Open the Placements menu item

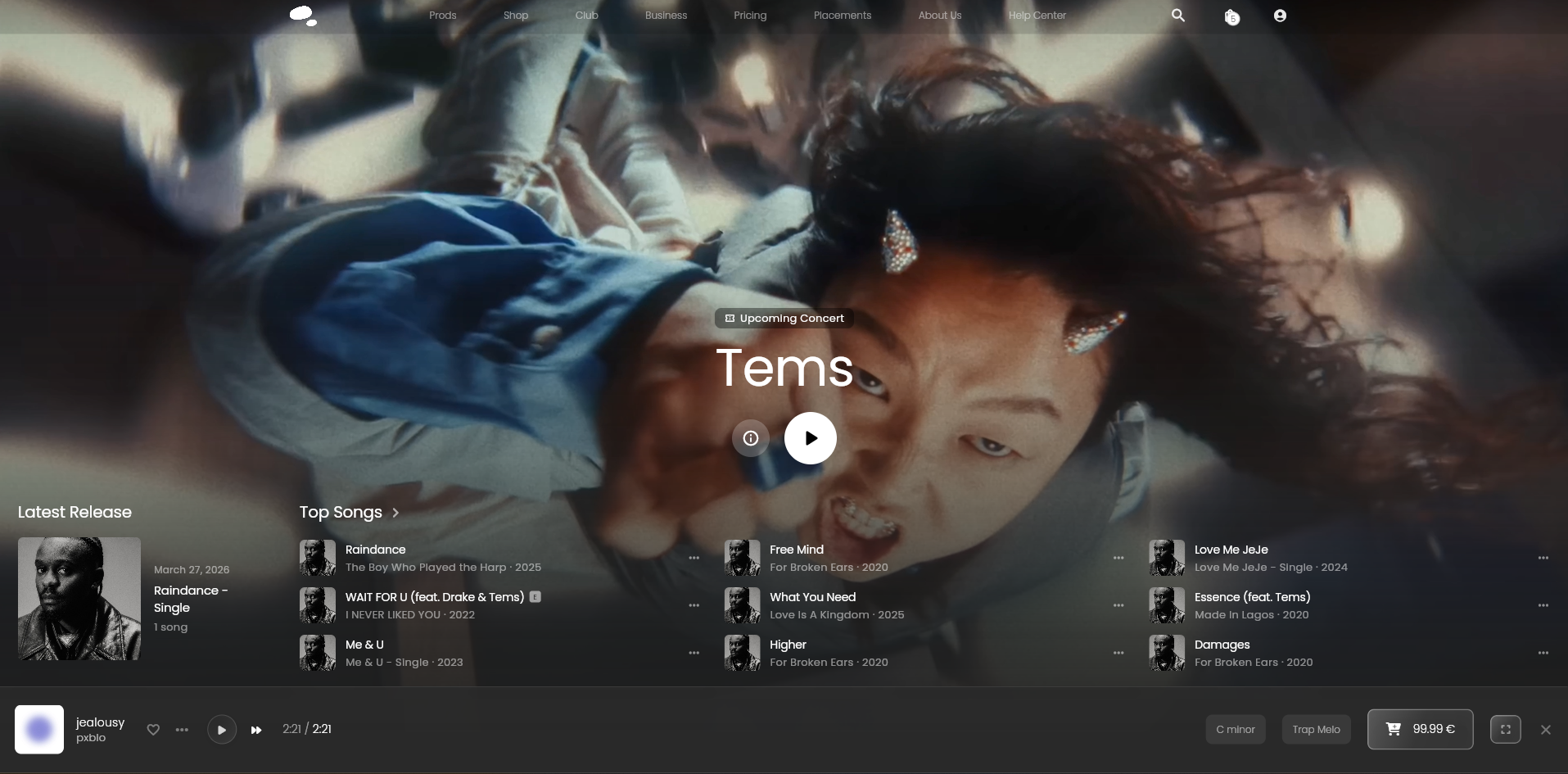coord(843,16)
